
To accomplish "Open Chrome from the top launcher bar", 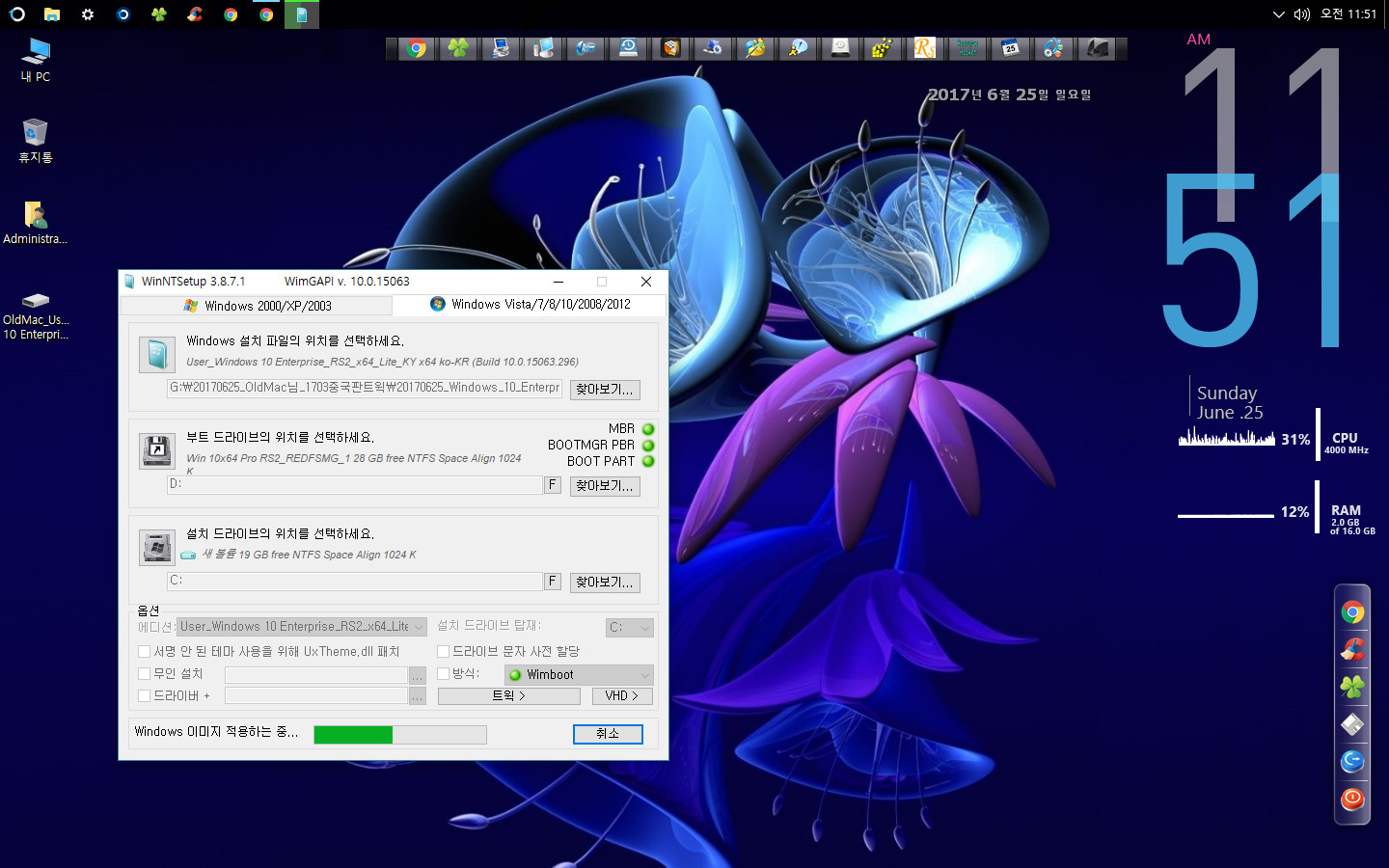I will tap(417, 48).
